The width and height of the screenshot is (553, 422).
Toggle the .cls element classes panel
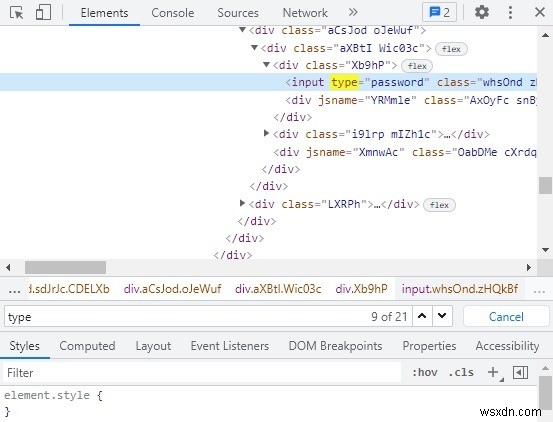[461, 372]
